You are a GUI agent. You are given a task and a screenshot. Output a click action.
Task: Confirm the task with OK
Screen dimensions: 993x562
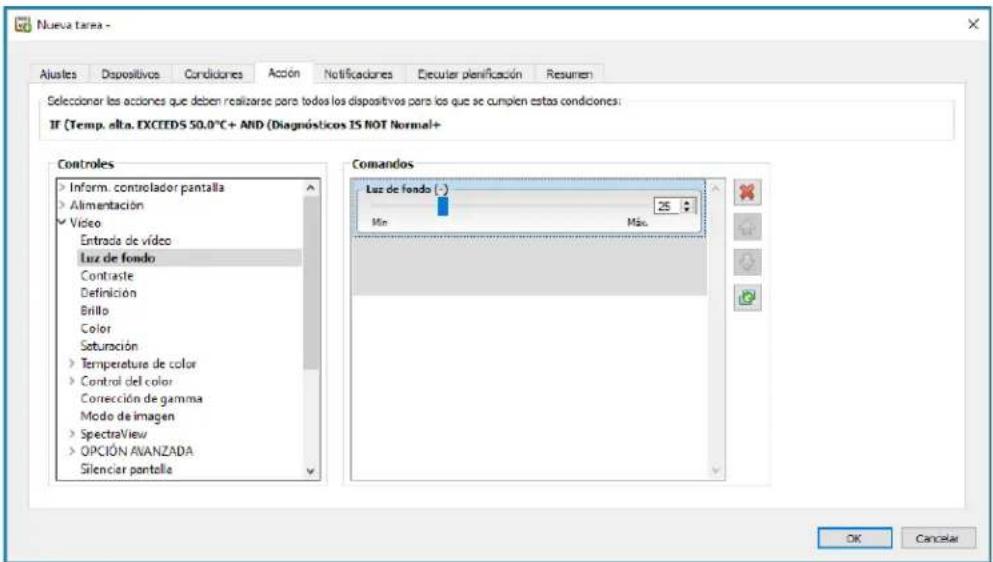pos(854,539)
